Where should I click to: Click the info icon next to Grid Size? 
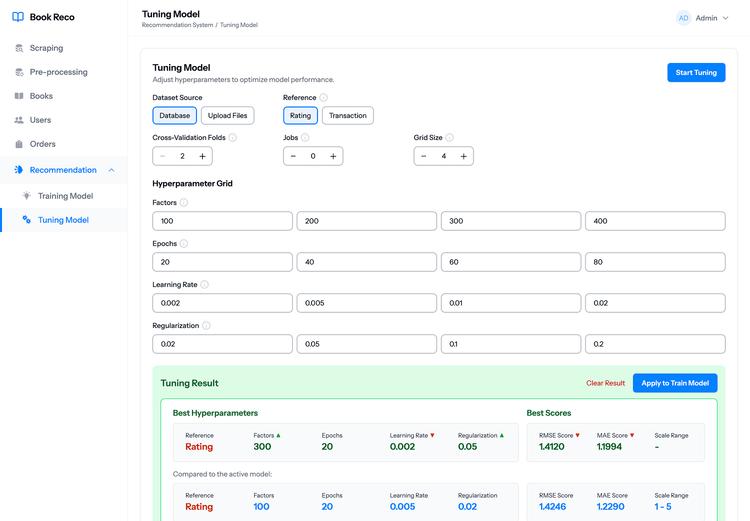point(450,137)
